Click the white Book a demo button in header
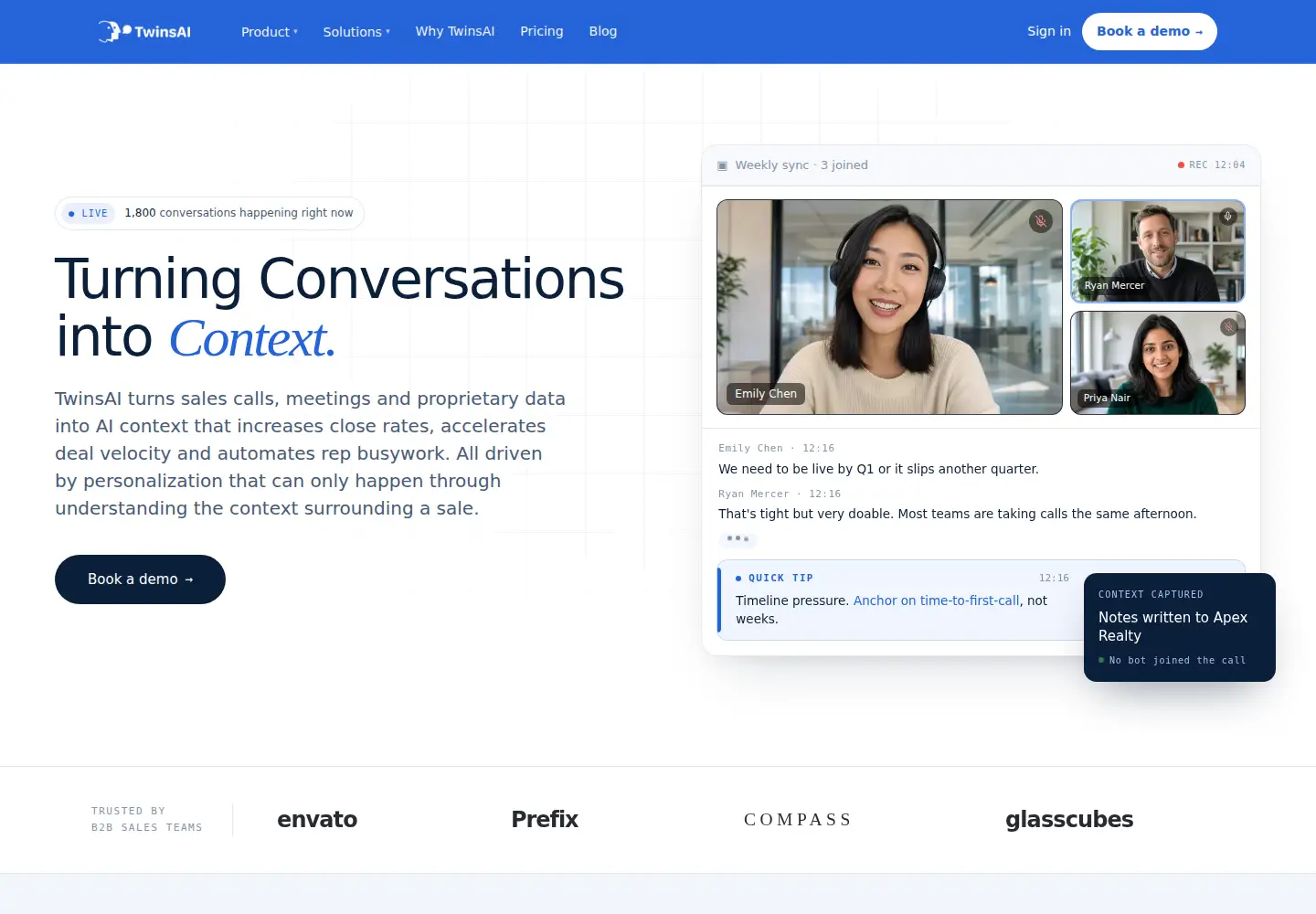Image resolution: width=1316 pixels, height=914 pixels. (x=1150, y=31)
